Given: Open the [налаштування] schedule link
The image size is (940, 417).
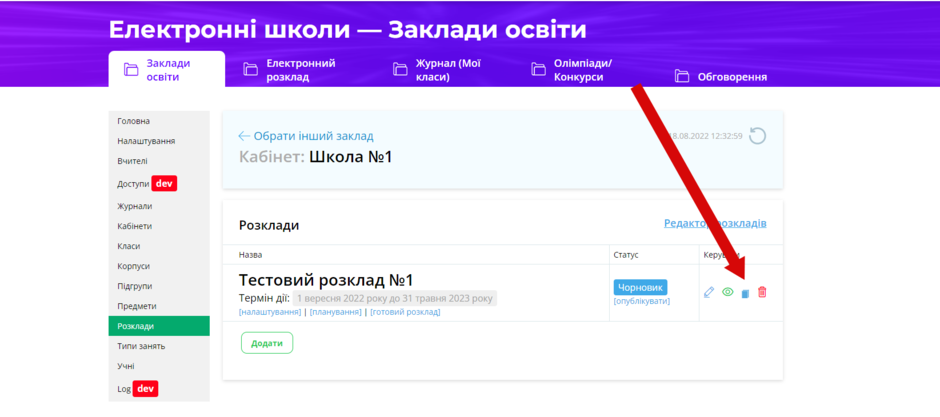Looking at the screenshot, I should tap(270, 312).
